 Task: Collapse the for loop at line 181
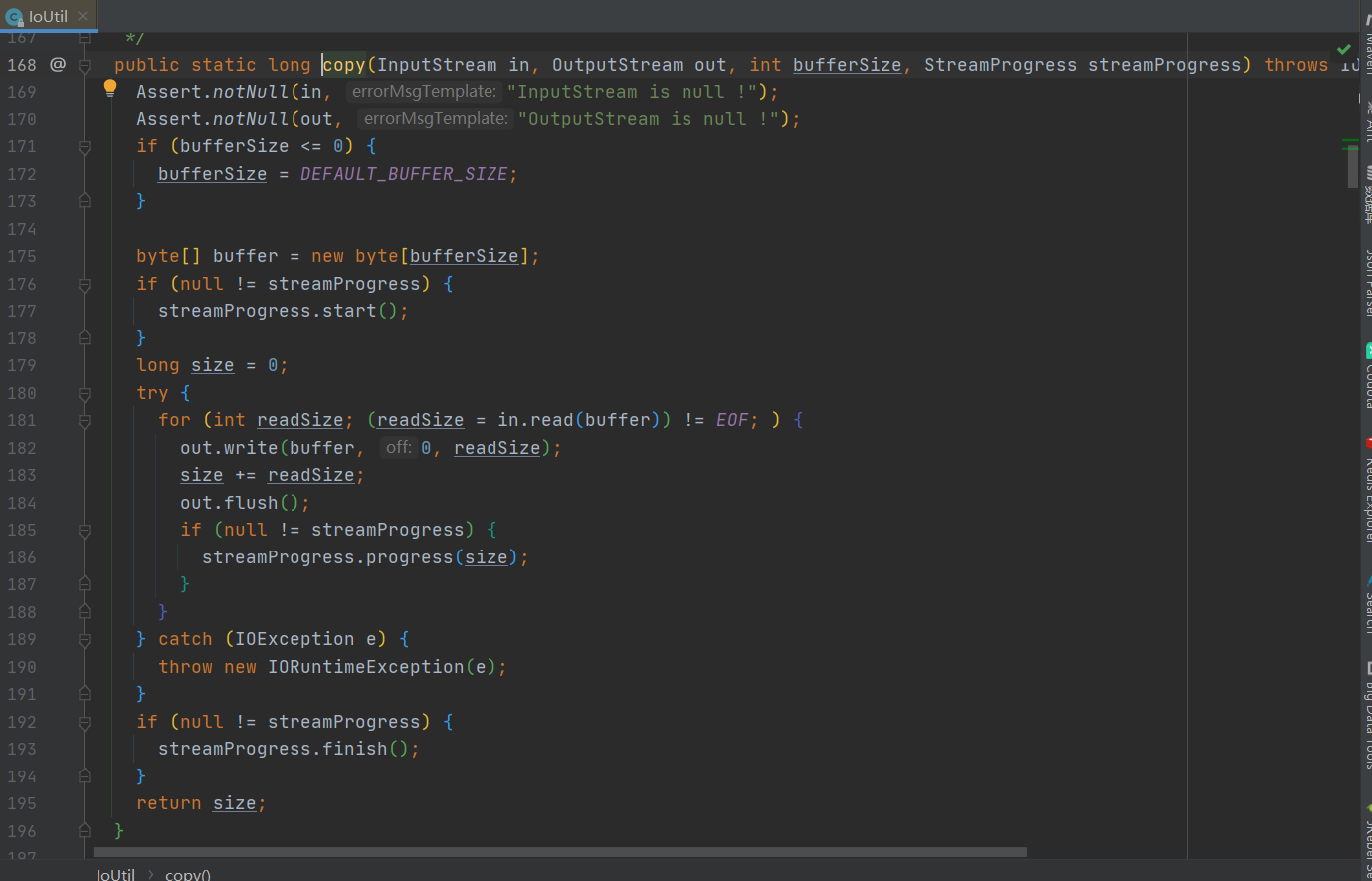(85, 420)
